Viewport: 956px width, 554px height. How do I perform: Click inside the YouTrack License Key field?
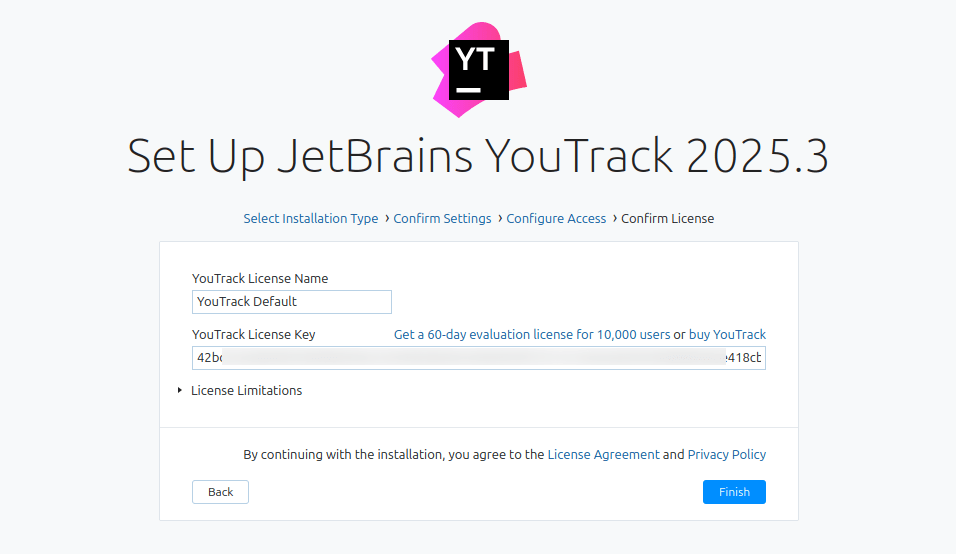(x=478, y=358)
